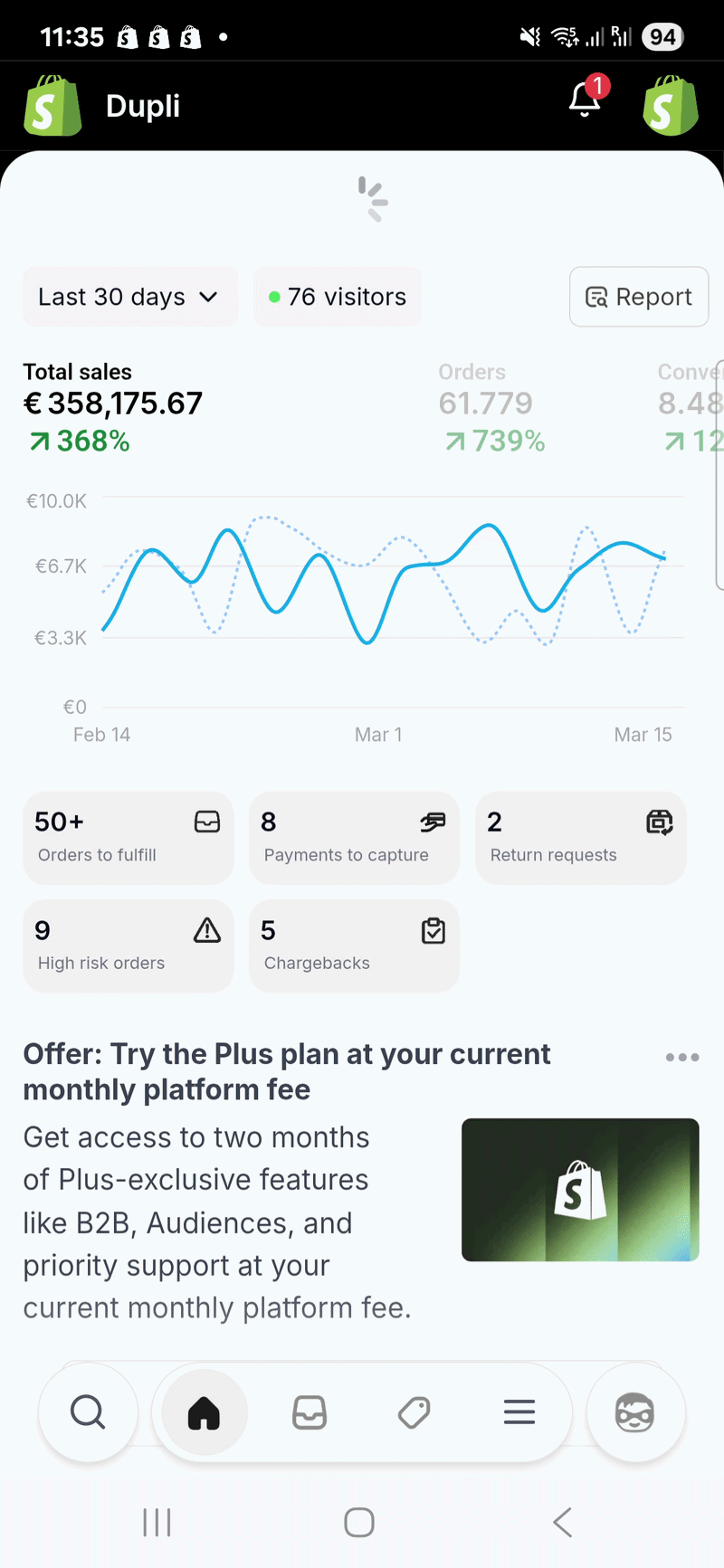Expand the Last 30 days dropdown

[129, 297]
